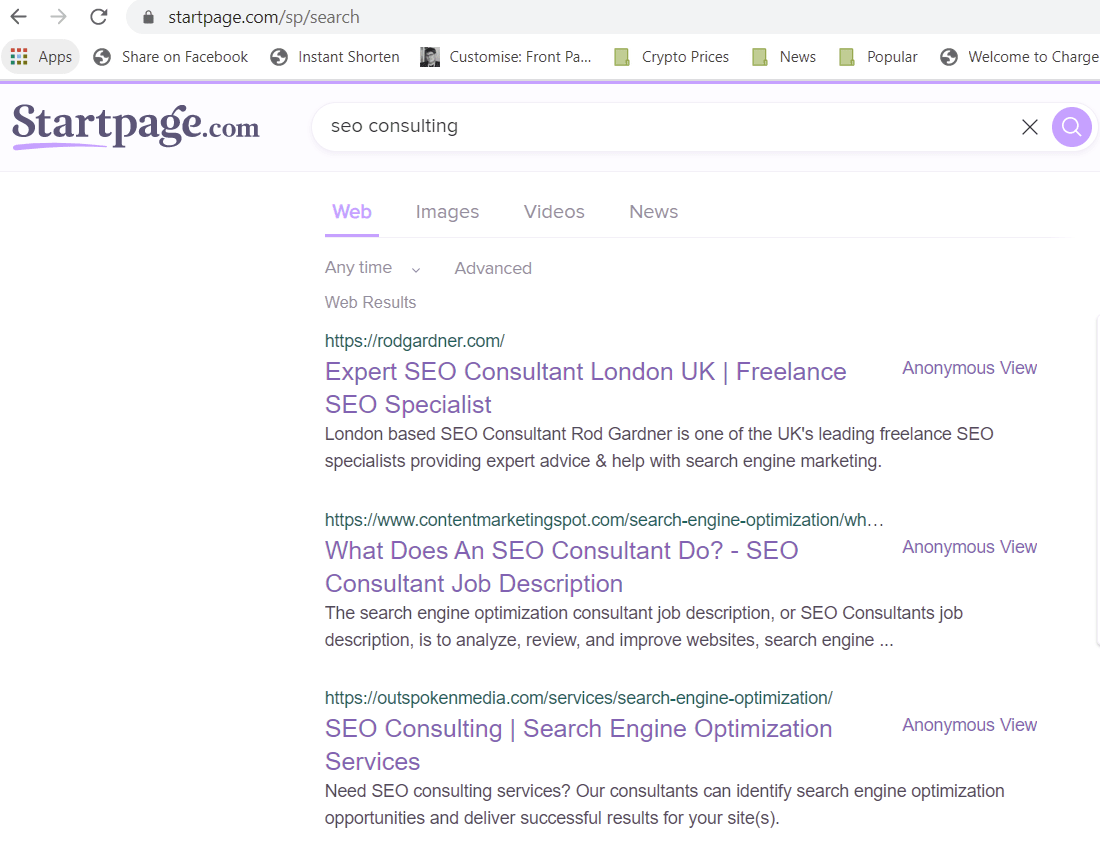This screenshot has width=1100, height=844.
Task: Click the purple magnifier search button
Action: pyautogui.click(x=1071, y=127)
